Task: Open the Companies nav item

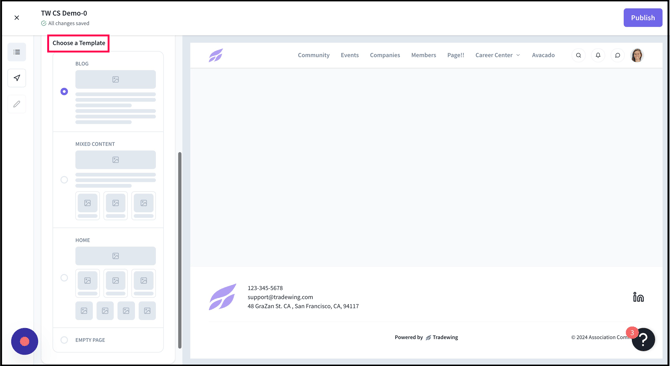Action: click(385, 55)
